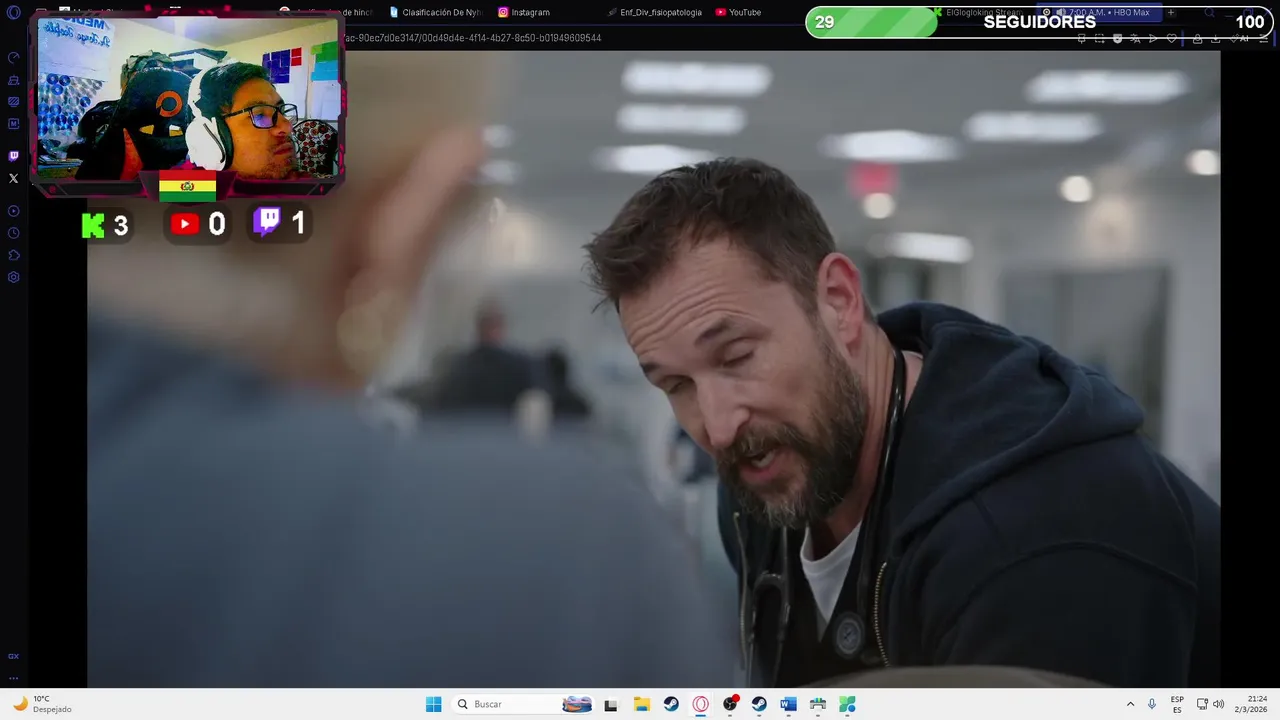Click the address bar URL field
The image size is (1280, 720).
[700, 38]
